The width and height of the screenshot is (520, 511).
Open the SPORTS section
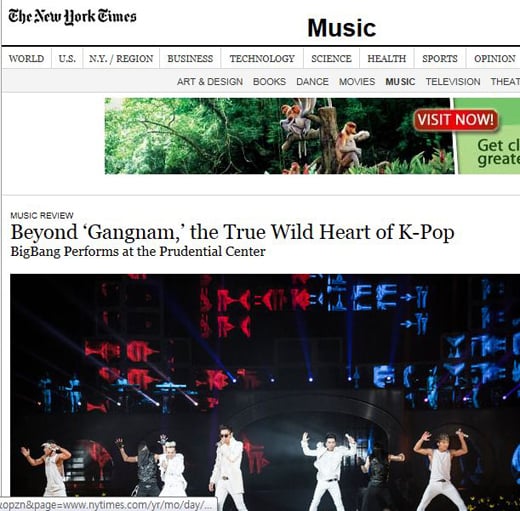point(440,59)
